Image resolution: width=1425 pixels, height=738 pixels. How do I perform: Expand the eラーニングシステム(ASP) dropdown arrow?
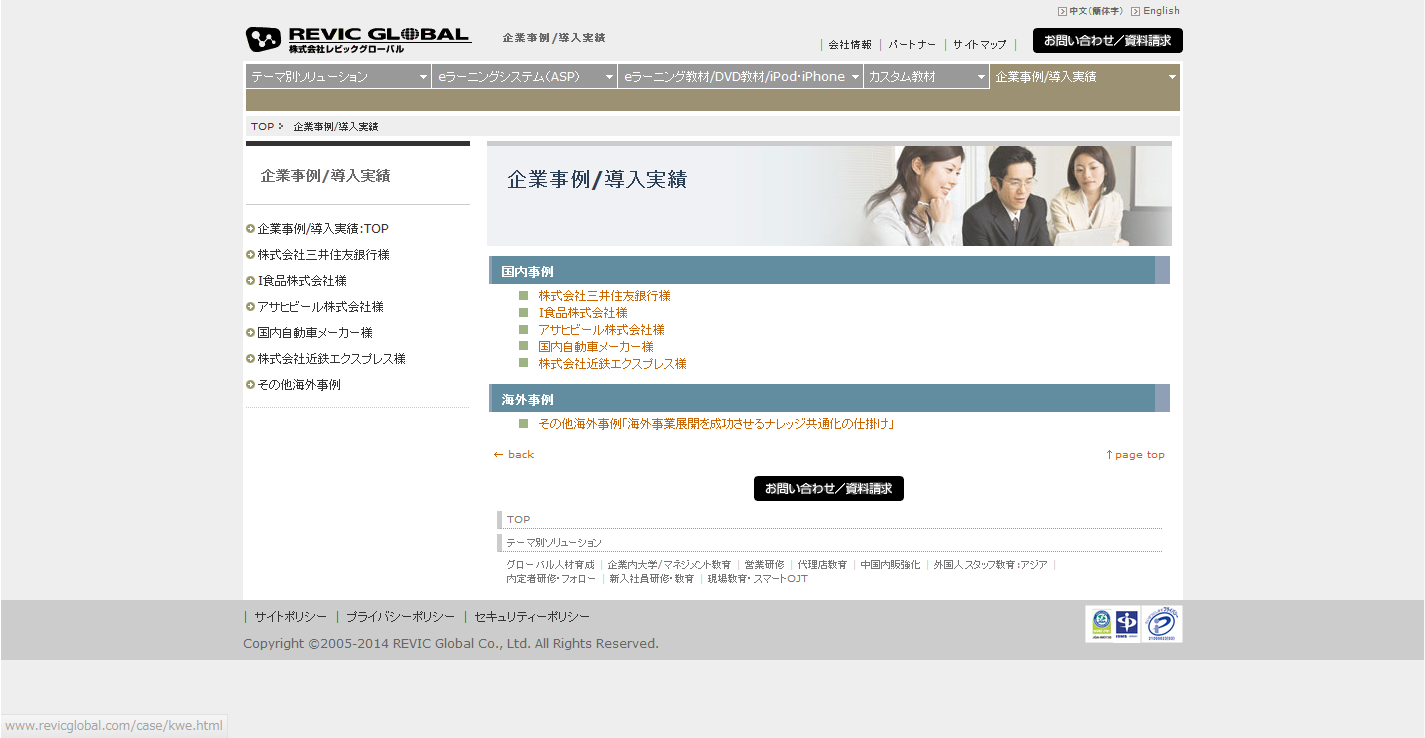click(x=609, y=77)
